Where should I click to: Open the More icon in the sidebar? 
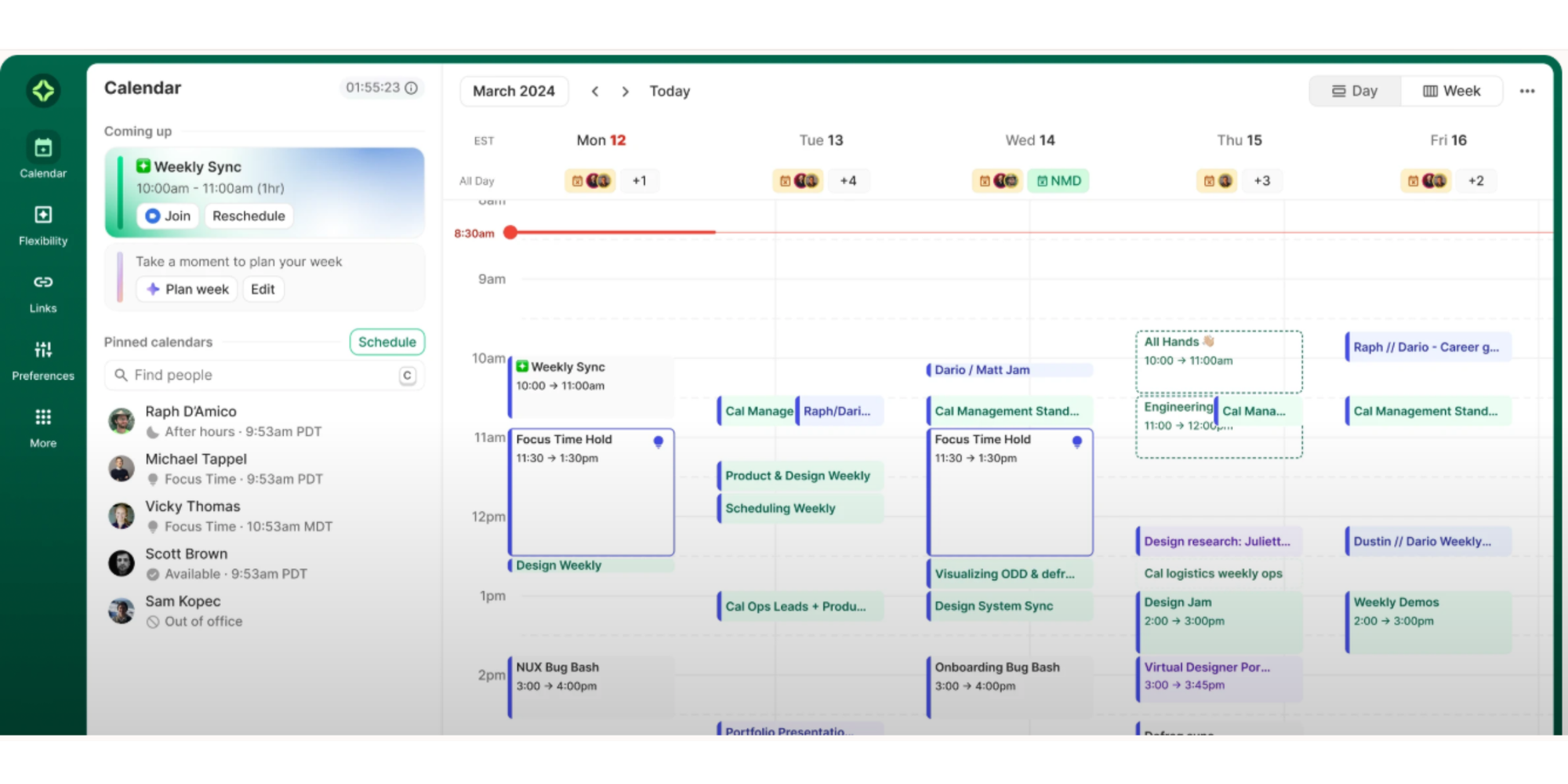tap(42, 416)
